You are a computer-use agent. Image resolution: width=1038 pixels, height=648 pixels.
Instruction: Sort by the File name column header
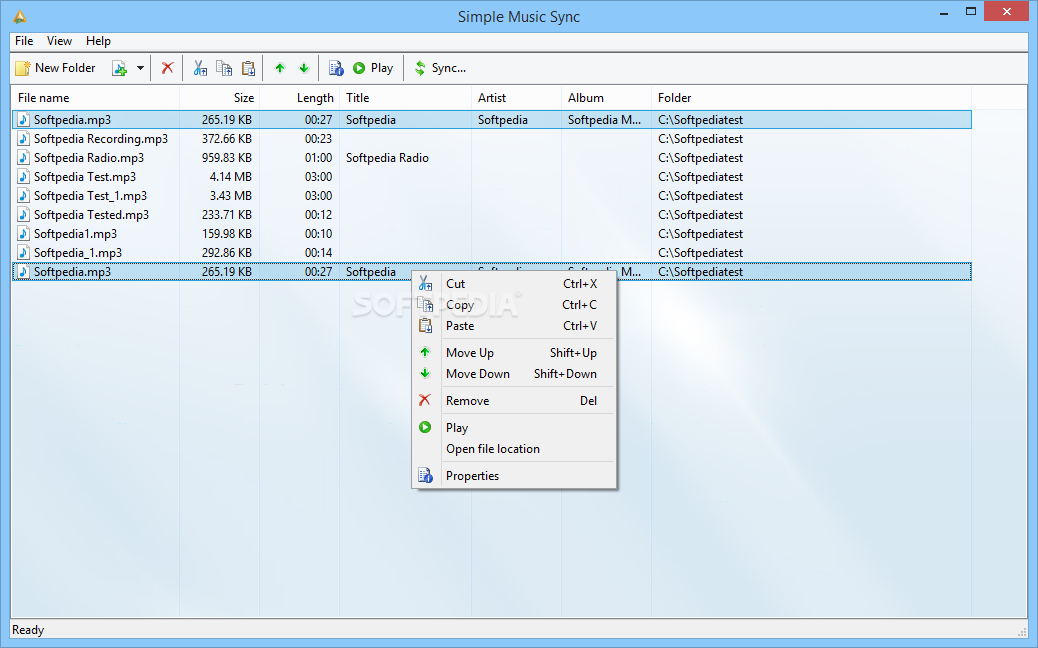click(x=95, y=98)
